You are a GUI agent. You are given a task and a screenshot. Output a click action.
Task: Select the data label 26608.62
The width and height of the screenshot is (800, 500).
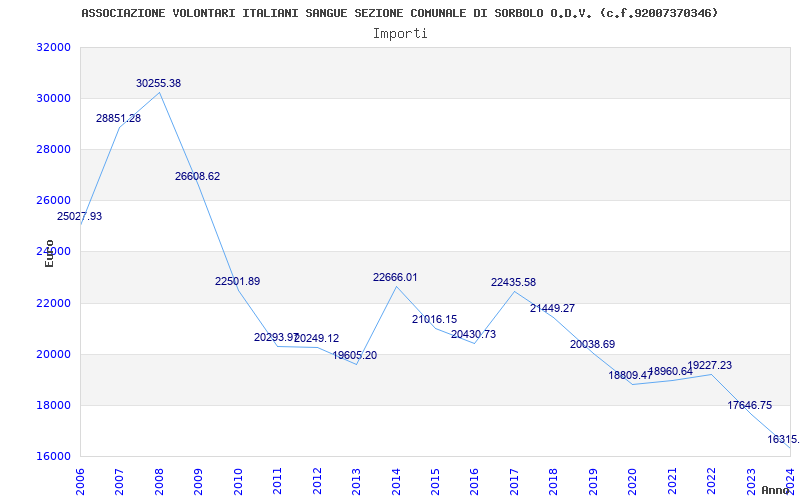pyautogui.click(x=197, y=177)
